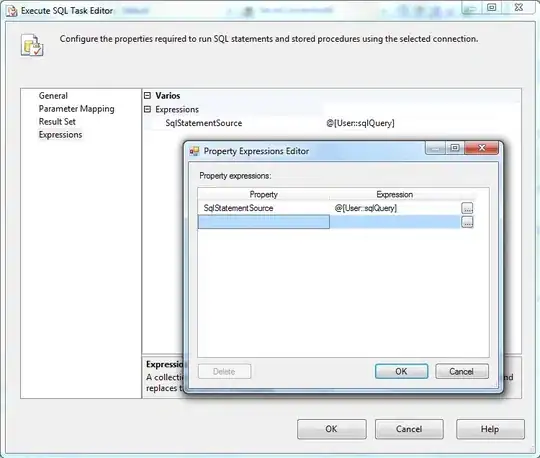The image size is (540, 458).
Task: Click the Property column header
Action: pos(263,195)
